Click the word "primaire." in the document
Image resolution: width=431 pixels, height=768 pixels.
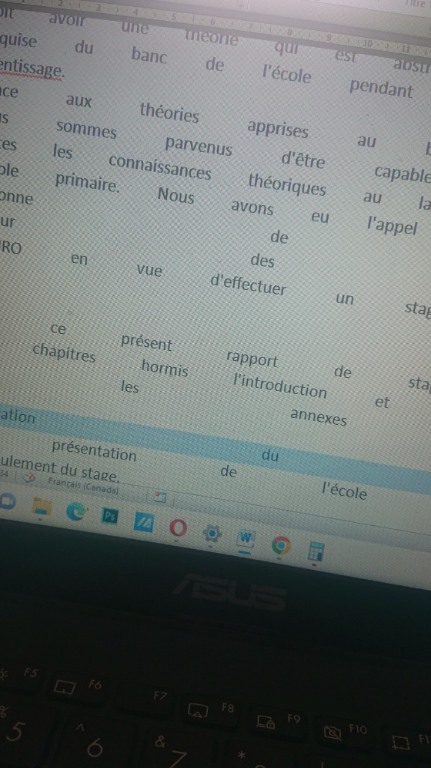coord(87,182)
